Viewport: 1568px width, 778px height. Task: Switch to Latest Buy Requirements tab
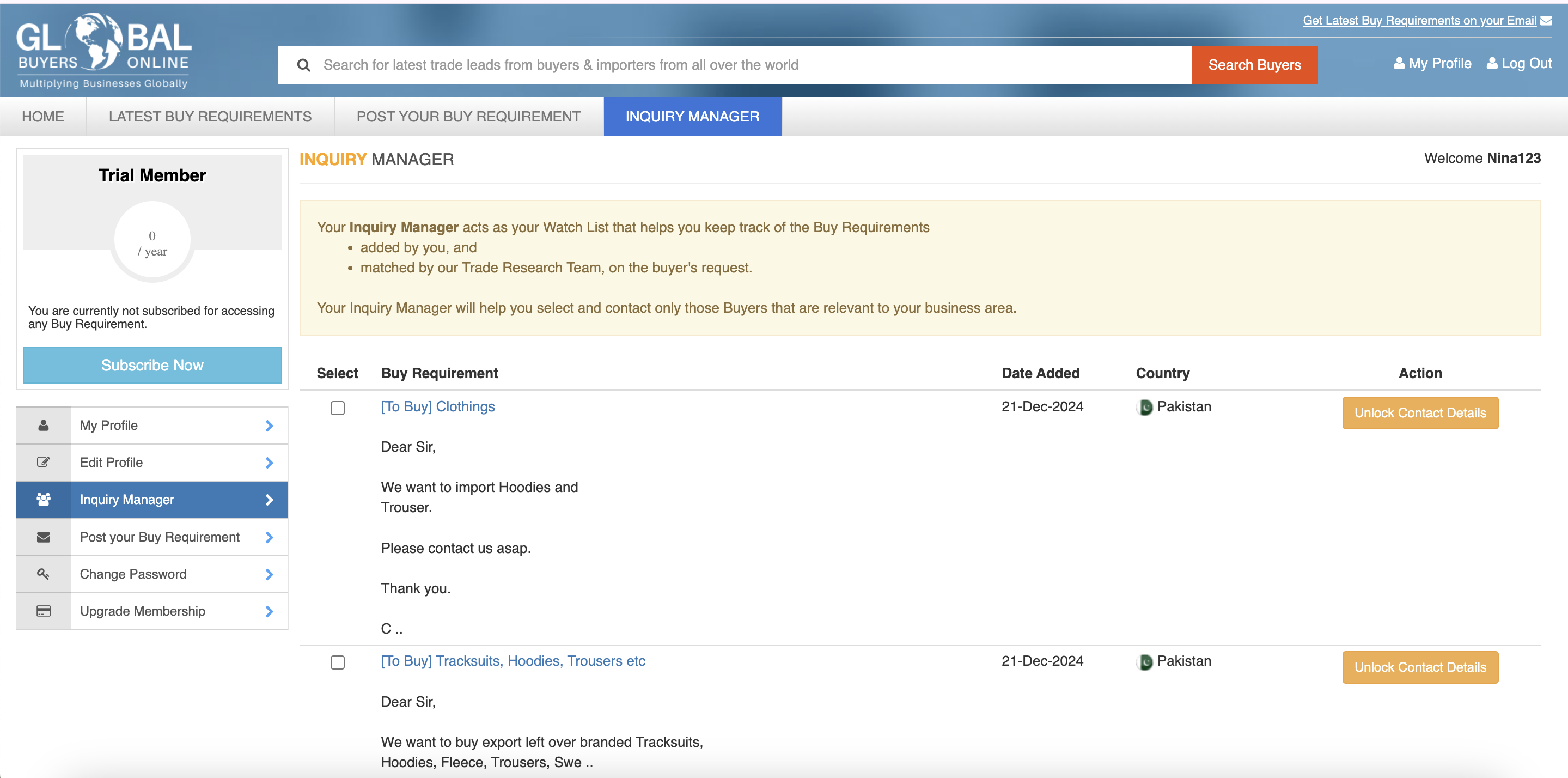[x=210, y=116]
